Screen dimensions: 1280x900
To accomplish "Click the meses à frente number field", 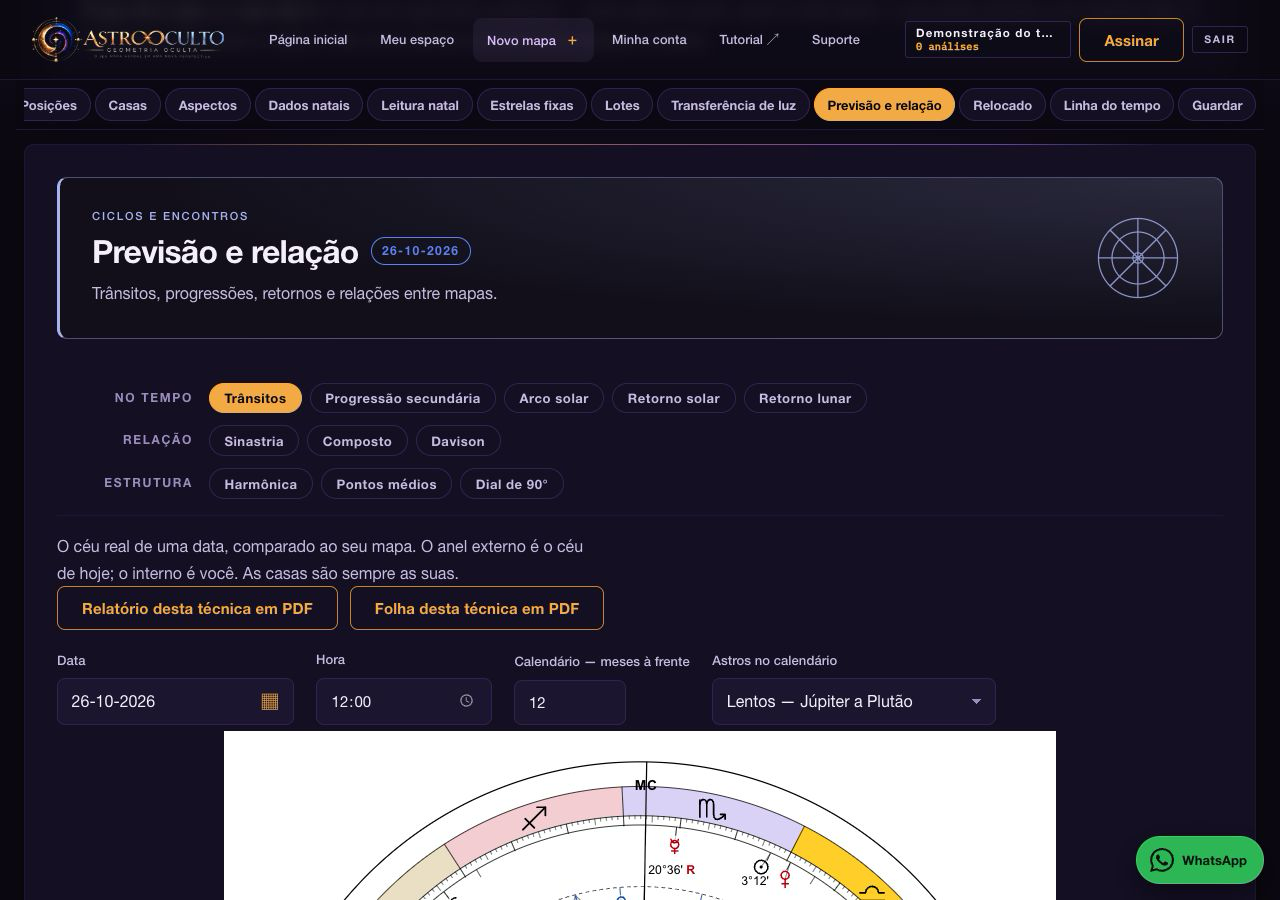I will pyautogui.click(x=570, y=702).
